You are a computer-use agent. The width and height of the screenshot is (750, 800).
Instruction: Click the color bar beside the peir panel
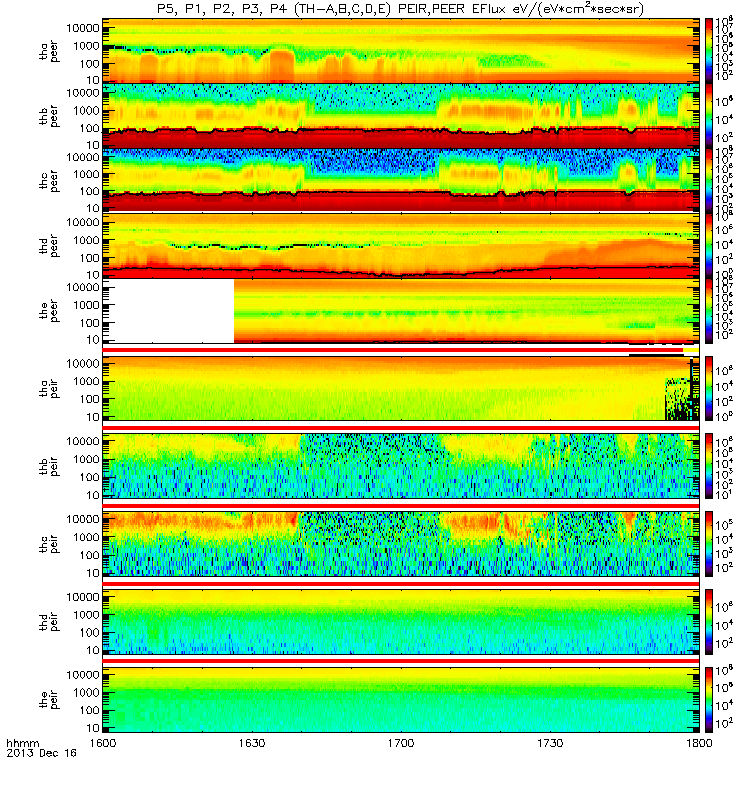[x=709, y=699]
